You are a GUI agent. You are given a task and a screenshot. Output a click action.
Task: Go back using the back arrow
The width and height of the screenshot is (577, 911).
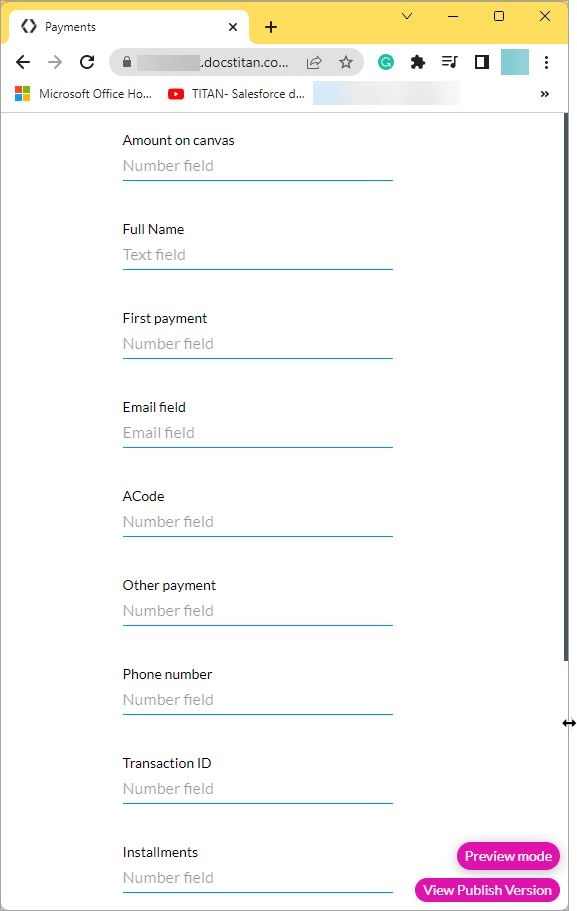click(x=23, y=61)
